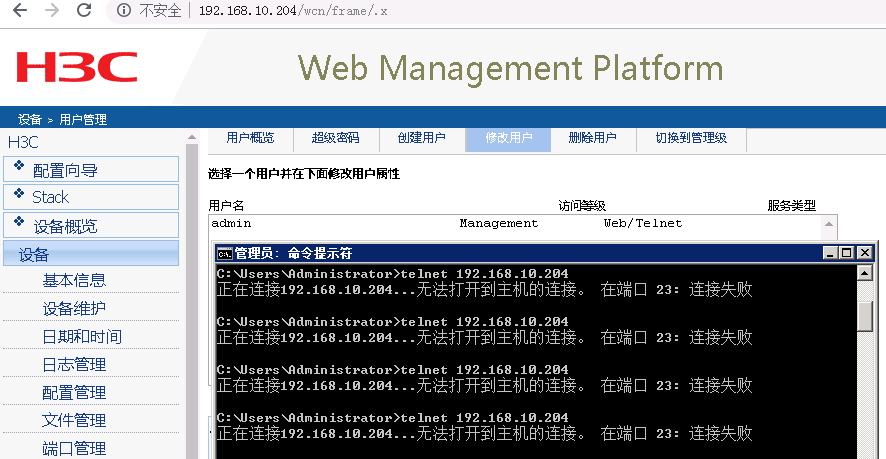This screenshot has height=459, width=886.
Task: Open 基本信息 in the sidebar
Action: 74,280
